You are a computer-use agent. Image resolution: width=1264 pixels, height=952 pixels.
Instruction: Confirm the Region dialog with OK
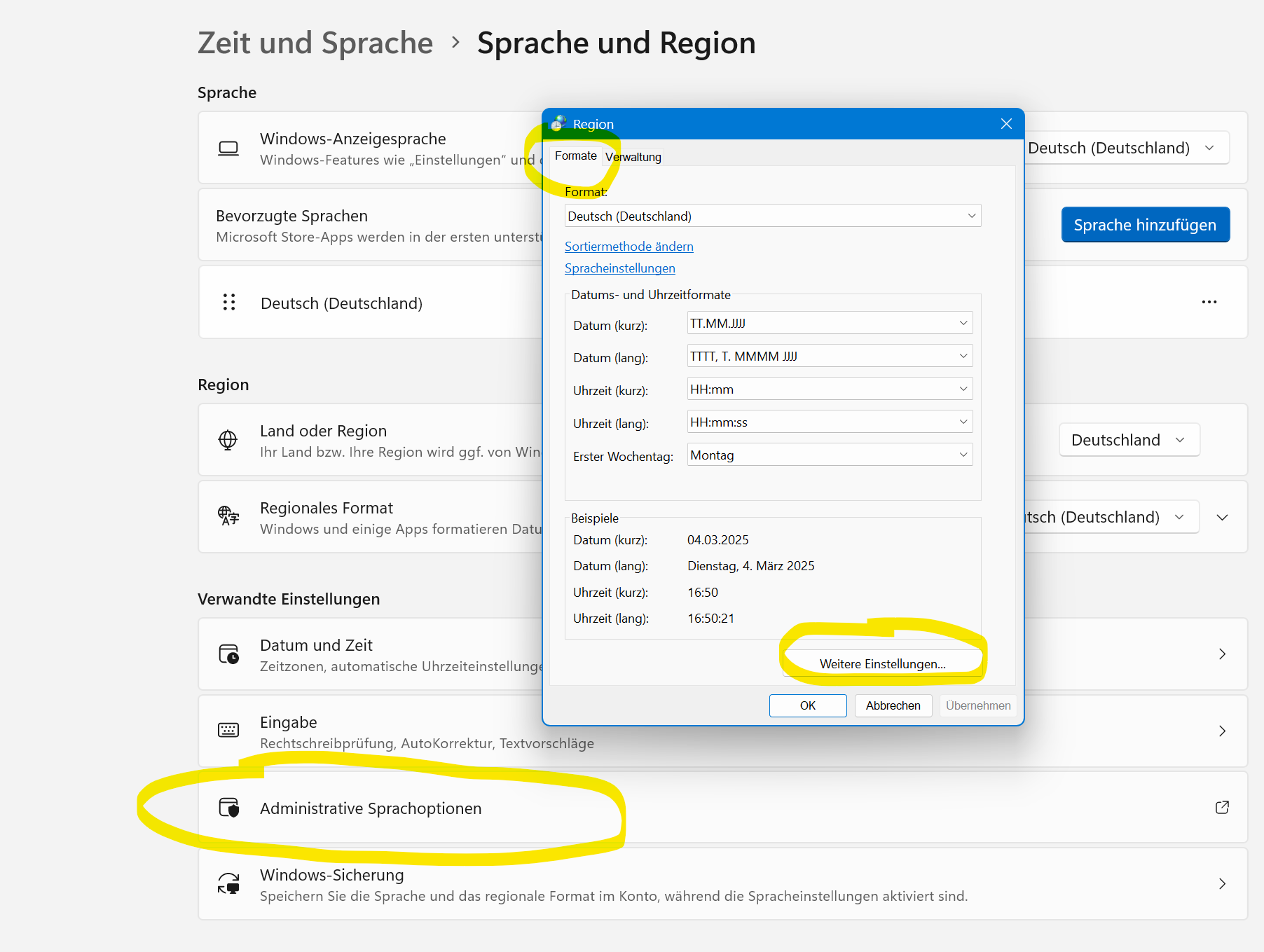coord(808,705)
